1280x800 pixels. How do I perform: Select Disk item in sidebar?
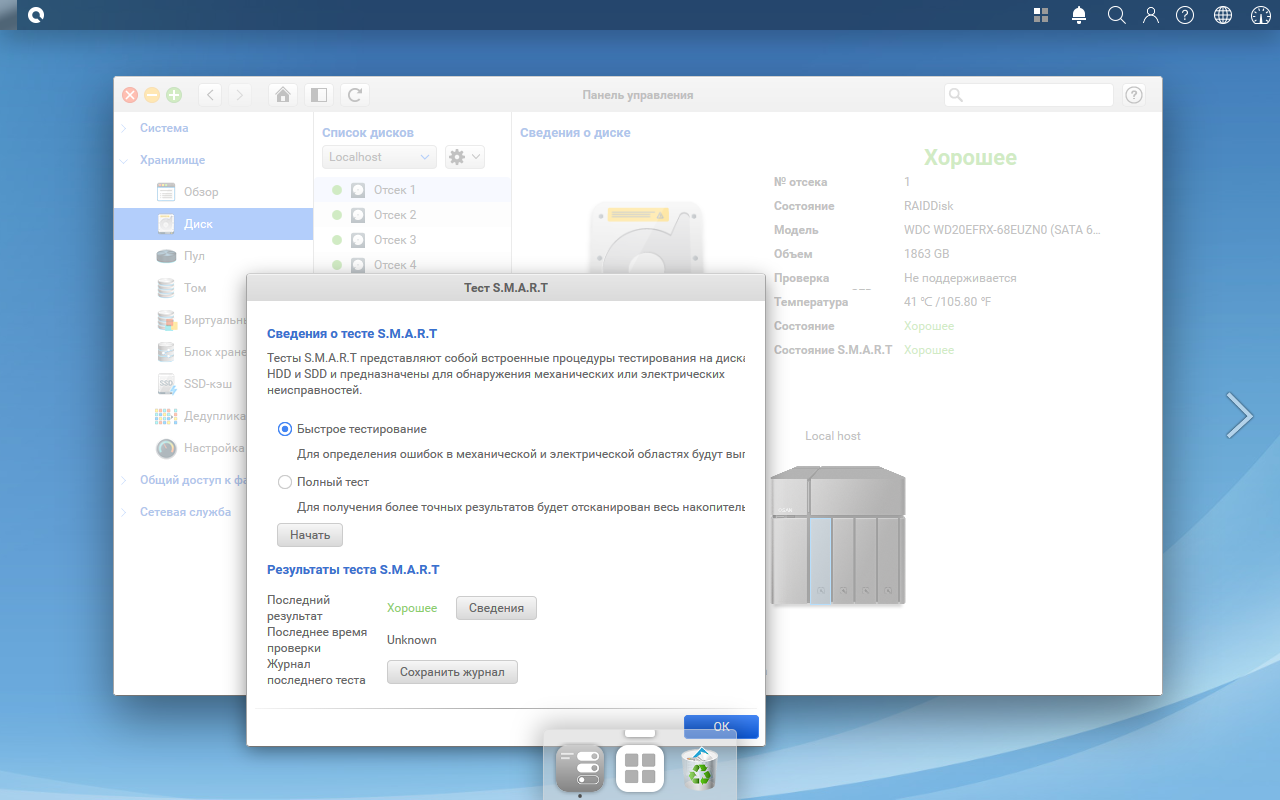(x=213, y=224)
